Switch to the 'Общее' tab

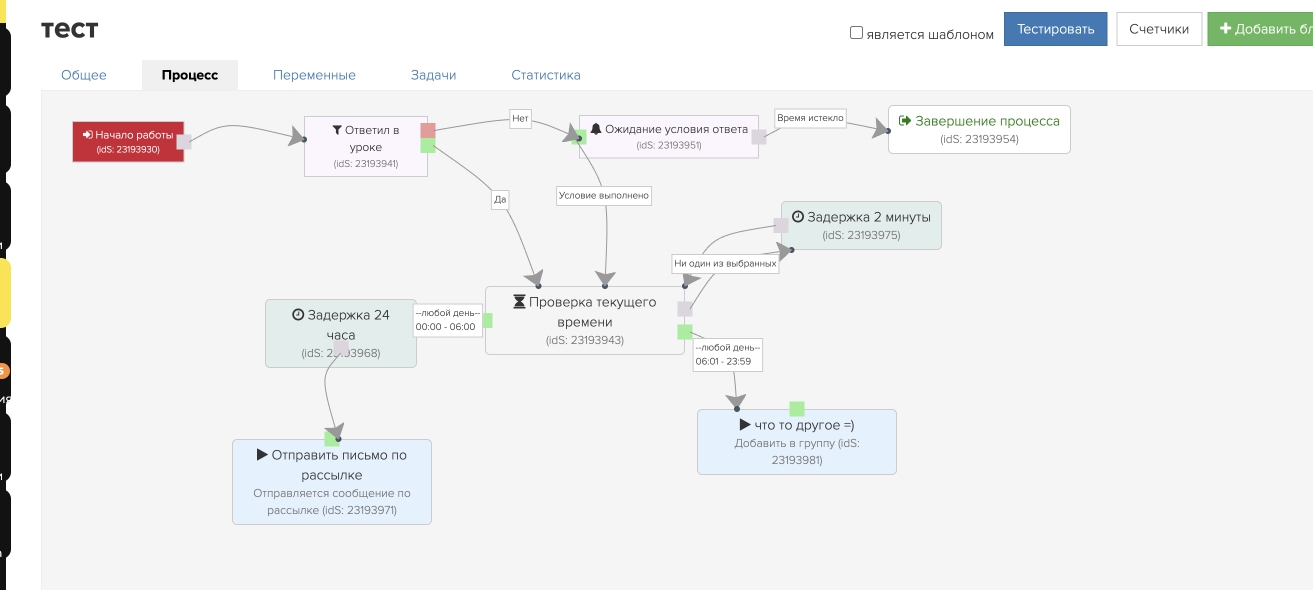click(x=84, y=75)
